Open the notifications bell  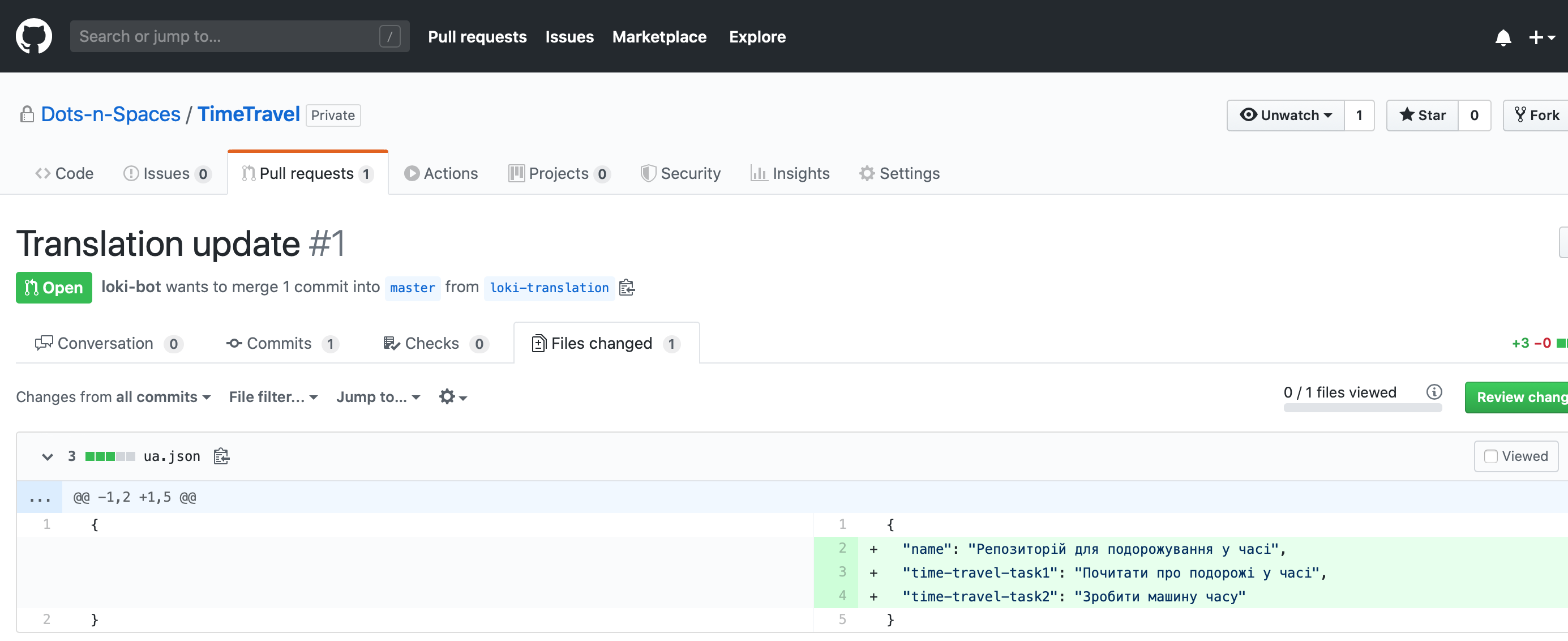(x=1502, y=38)
